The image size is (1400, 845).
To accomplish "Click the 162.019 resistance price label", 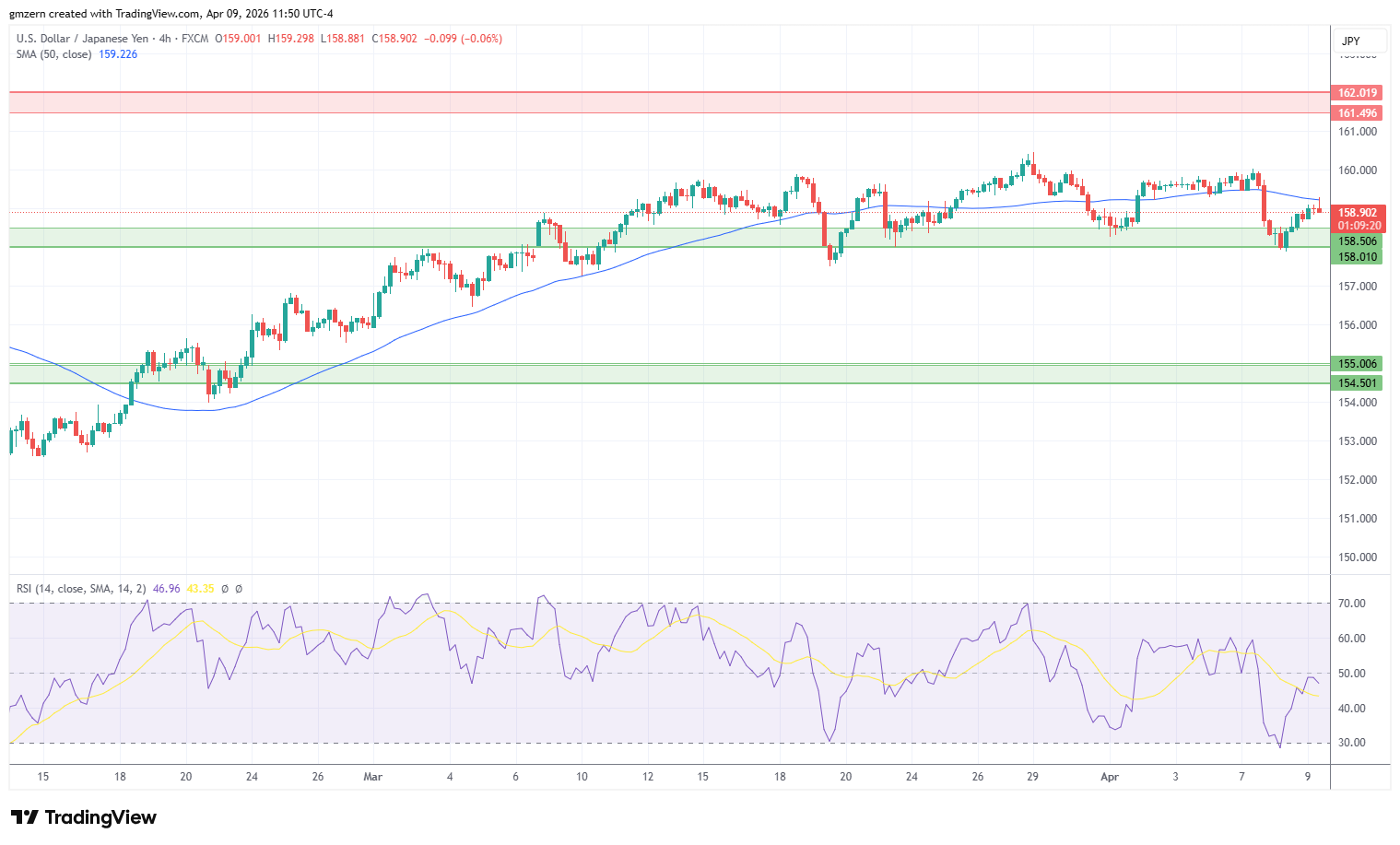I will tap(1358, 93).
